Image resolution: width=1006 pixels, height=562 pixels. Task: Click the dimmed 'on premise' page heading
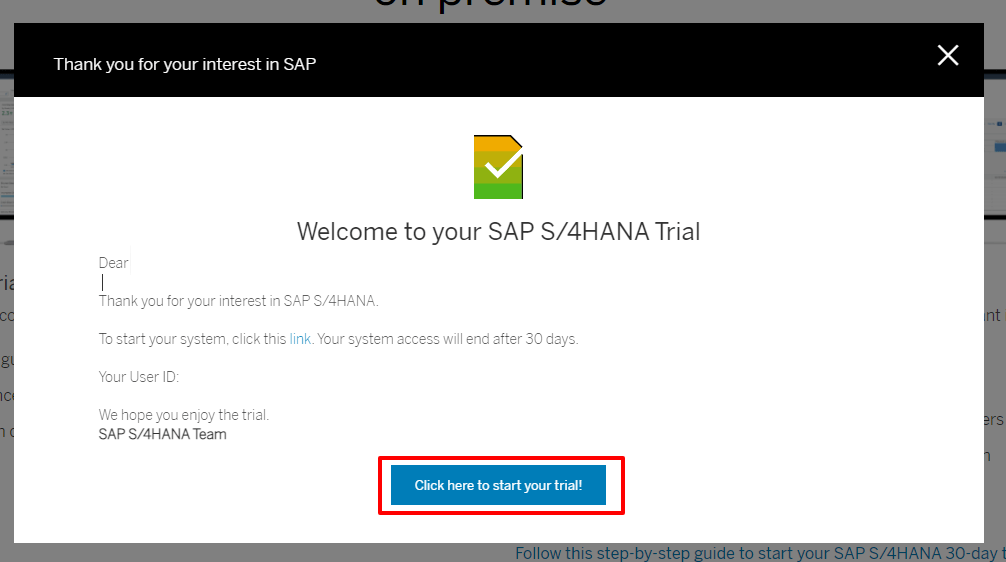(490, 8)
